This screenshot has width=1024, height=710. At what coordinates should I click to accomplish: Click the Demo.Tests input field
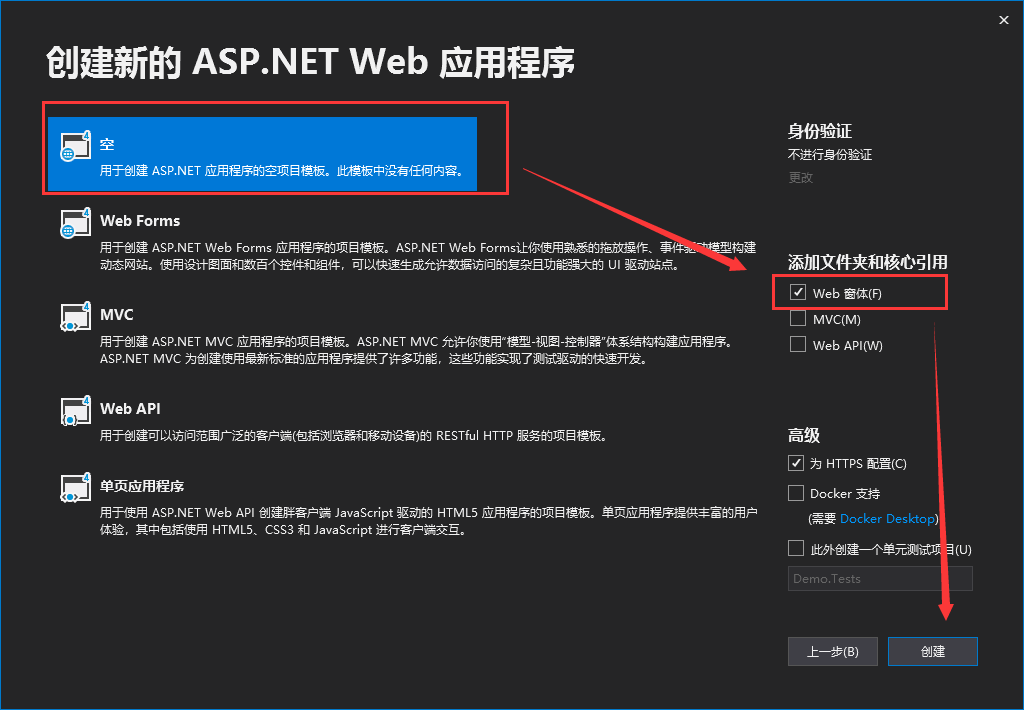pyautogui.click(x=880, y=579)
